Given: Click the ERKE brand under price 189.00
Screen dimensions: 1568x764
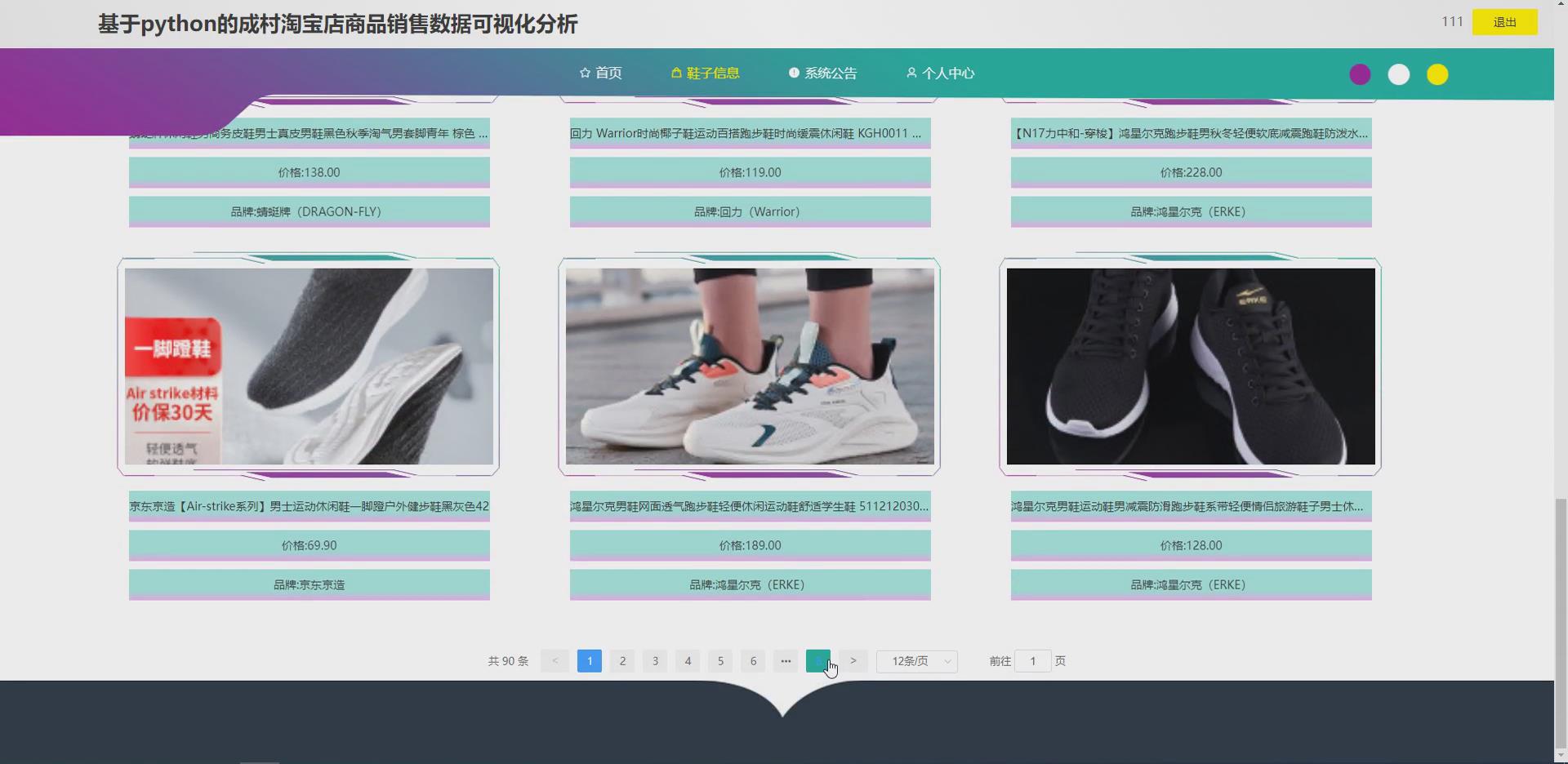Looking at the screenshot, I should pos(751,584).
